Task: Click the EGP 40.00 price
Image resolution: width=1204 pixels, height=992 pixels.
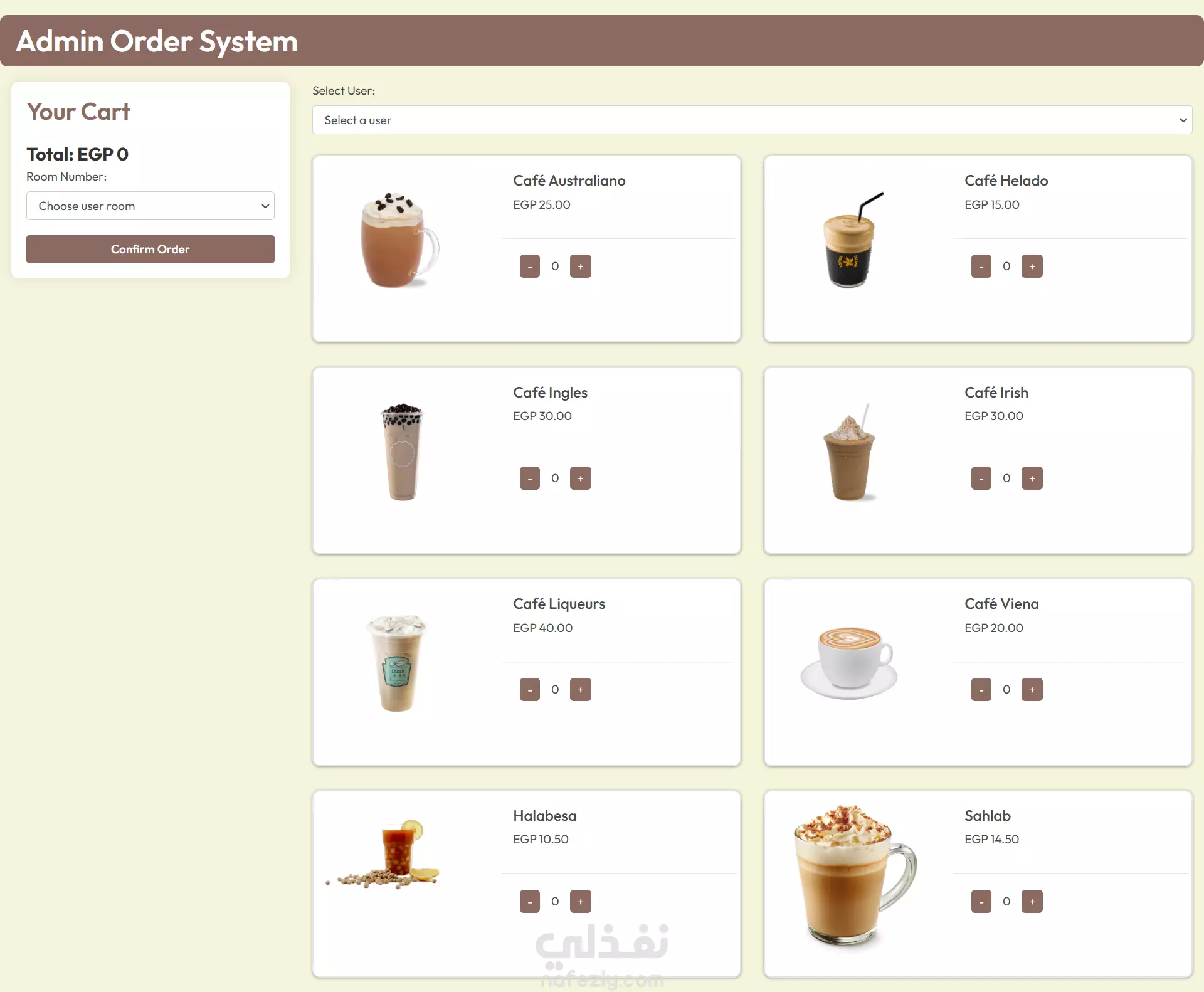Action: point(542,628)
